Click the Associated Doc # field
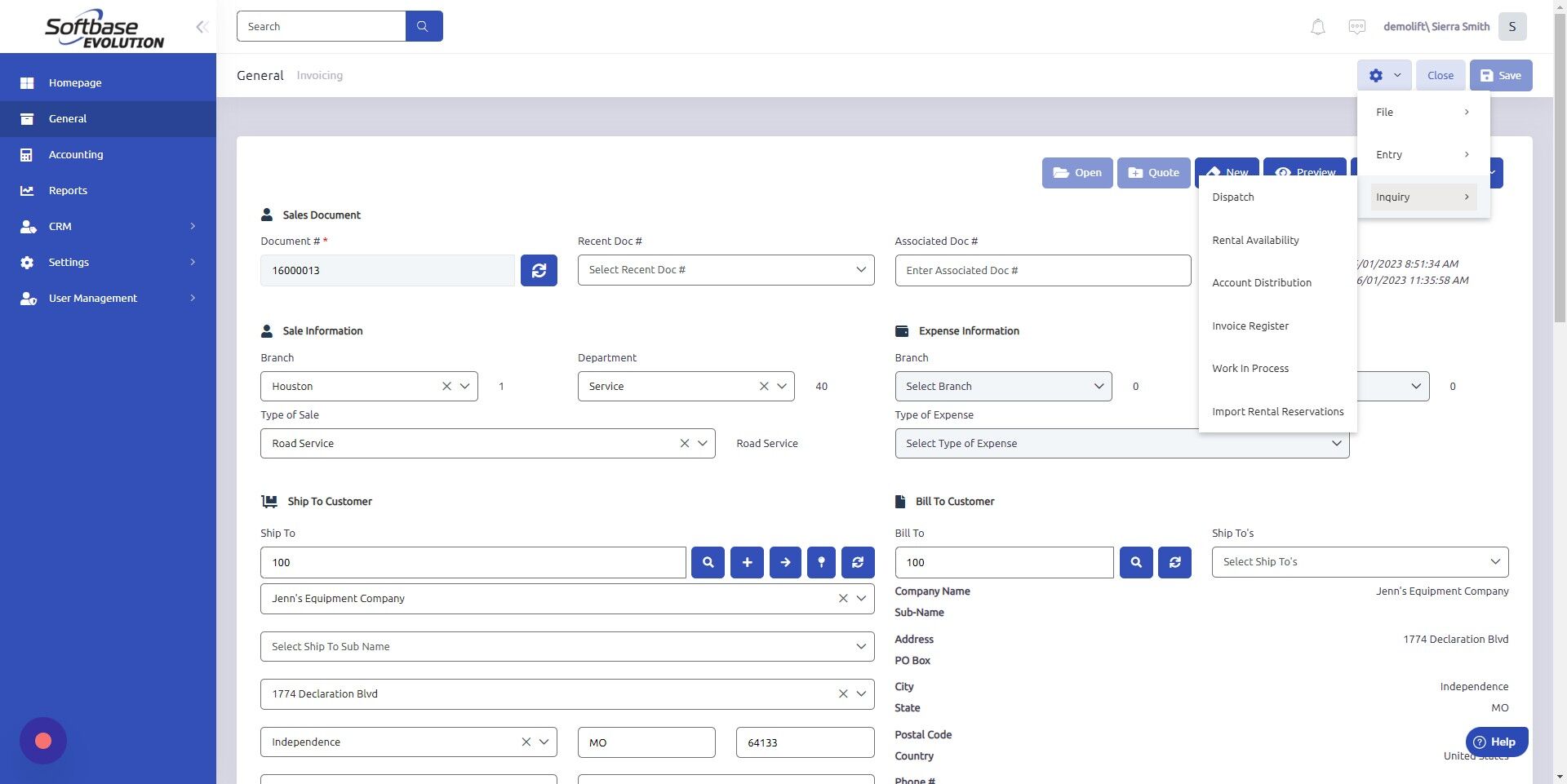Viewport: 1567px width, 784px height. point(1043,270)
